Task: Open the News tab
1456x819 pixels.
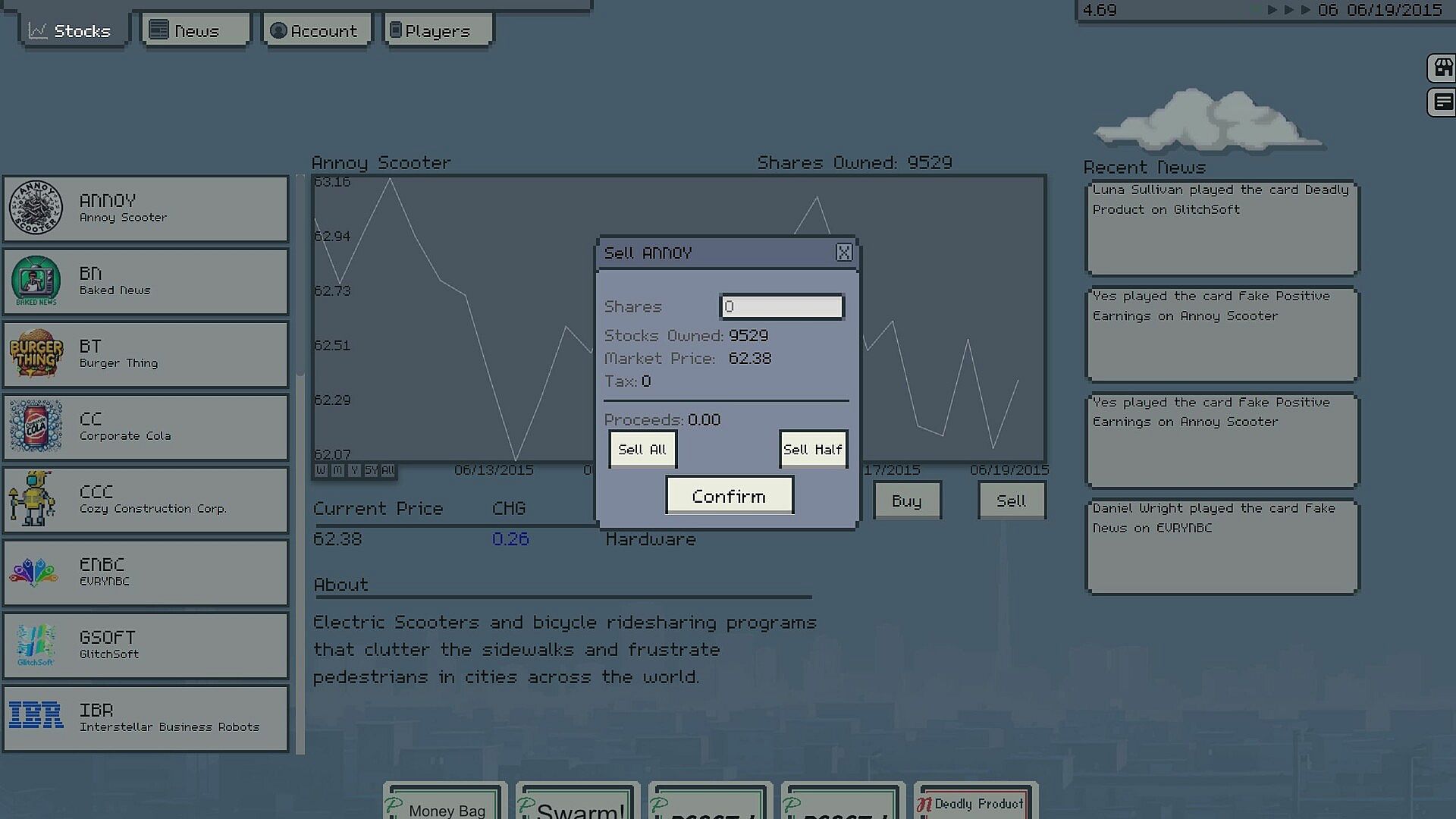Action: pyautogui.click(x=196, y=31)
